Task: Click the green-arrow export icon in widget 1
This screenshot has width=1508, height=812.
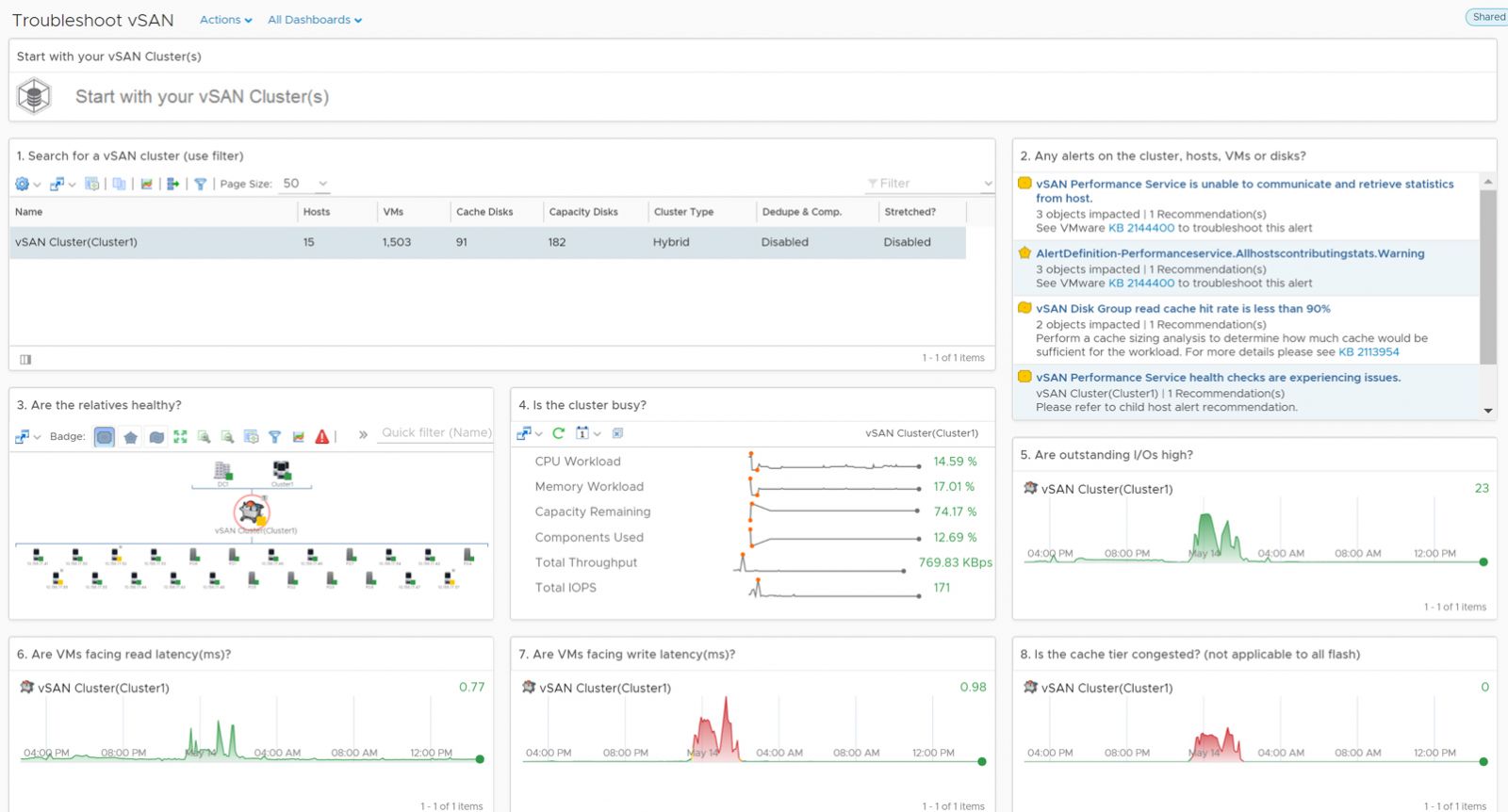Action: [173, 184]
